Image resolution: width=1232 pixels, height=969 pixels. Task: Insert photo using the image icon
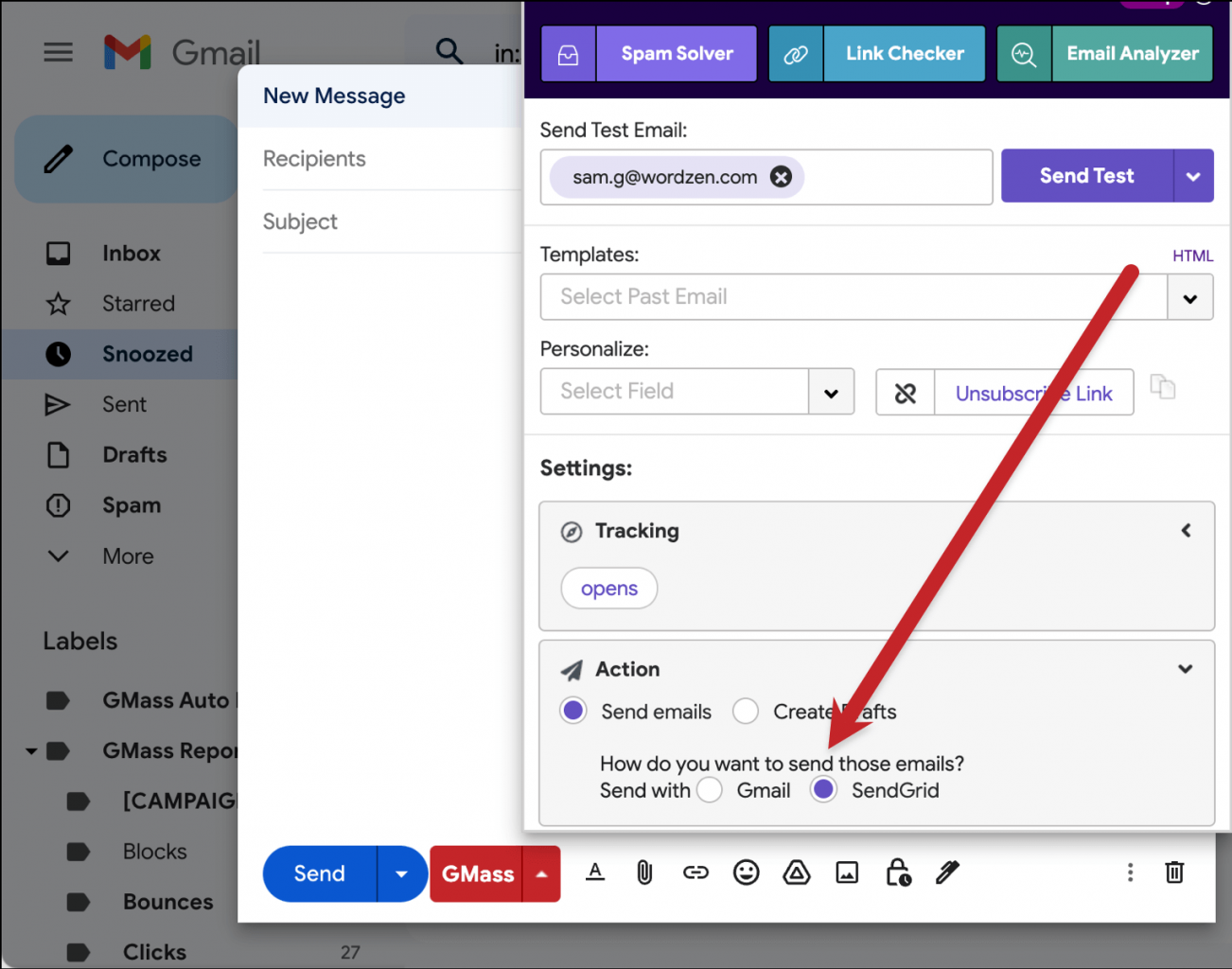847,872
